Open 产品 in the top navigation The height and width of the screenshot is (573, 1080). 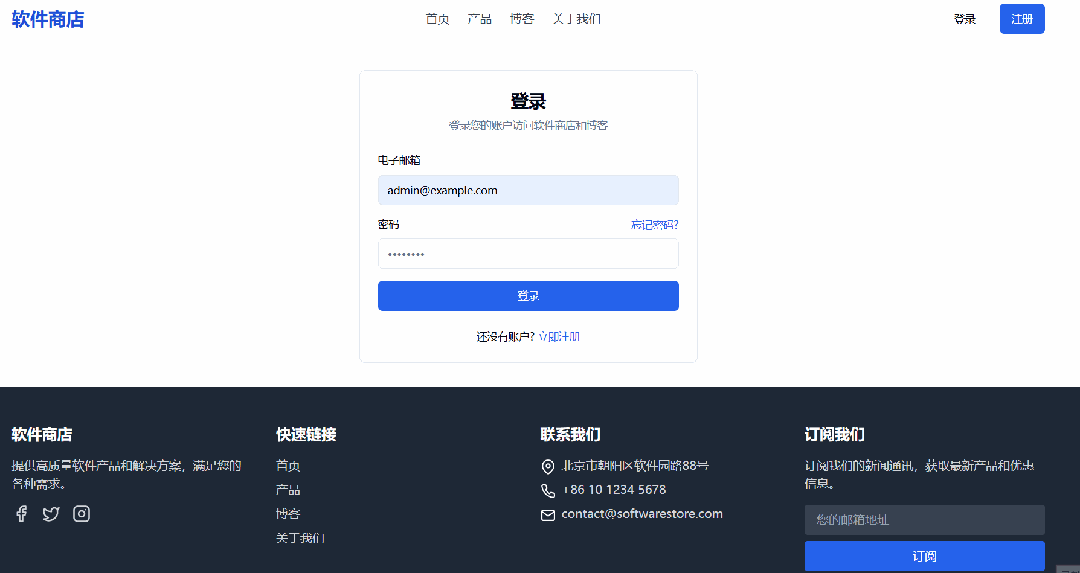tap(479, 19)
